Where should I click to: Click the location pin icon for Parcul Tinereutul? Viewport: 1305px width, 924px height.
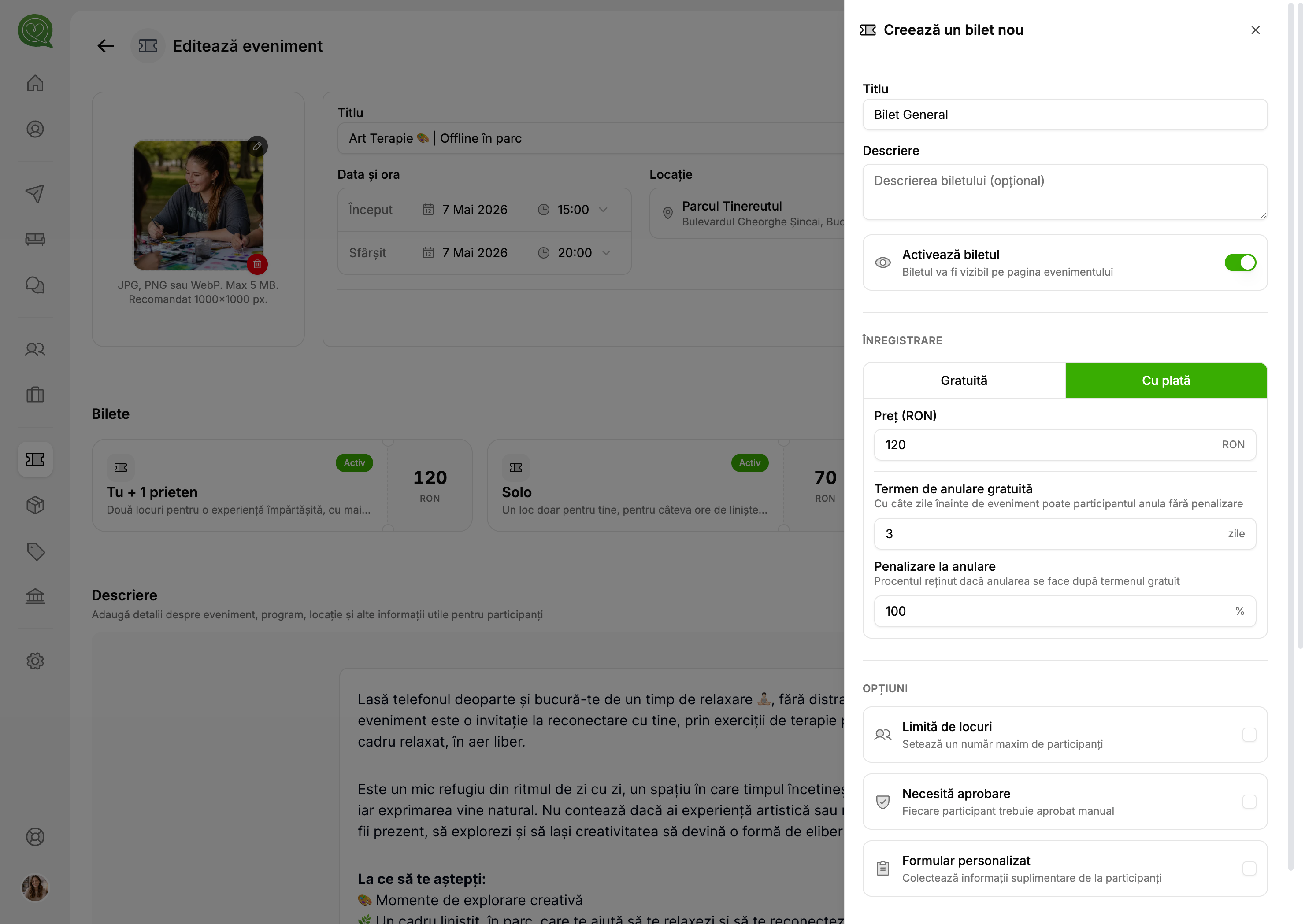667,213
